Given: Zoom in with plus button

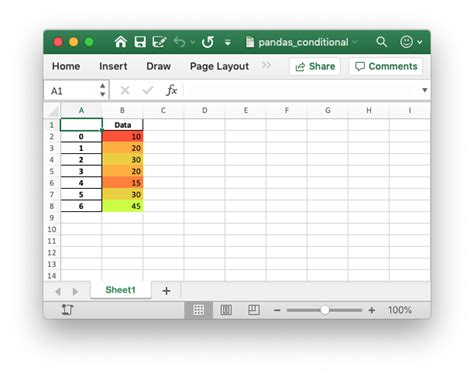Looking at the screenshot, I should coord(372,310).
